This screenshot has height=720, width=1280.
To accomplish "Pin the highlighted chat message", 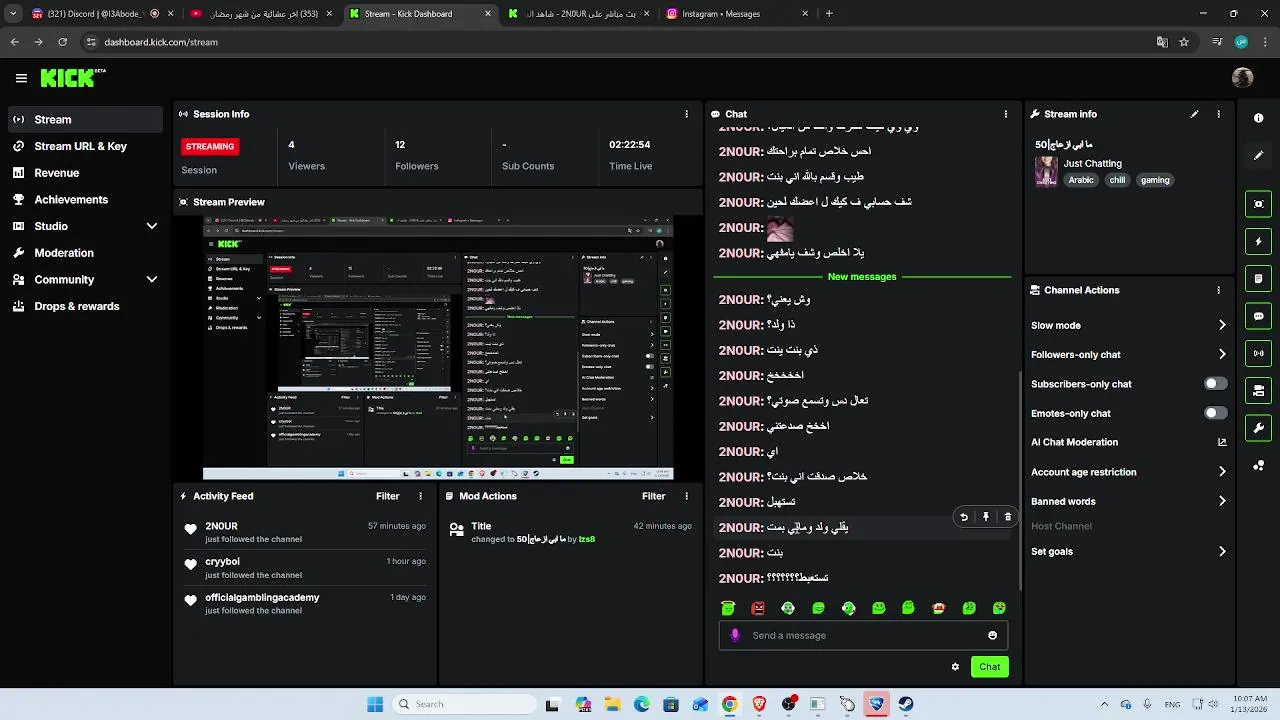I will tap(985, 517).
